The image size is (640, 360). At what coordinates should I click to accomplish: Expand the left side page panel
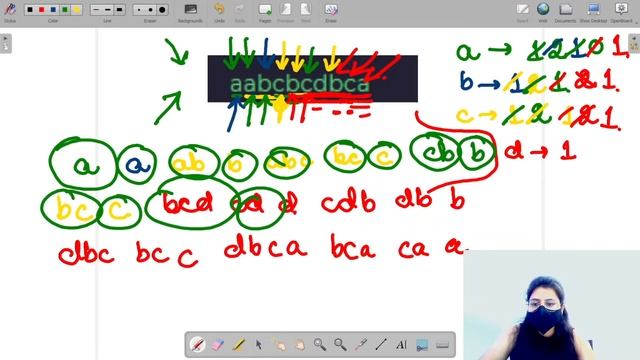point(6,43)
